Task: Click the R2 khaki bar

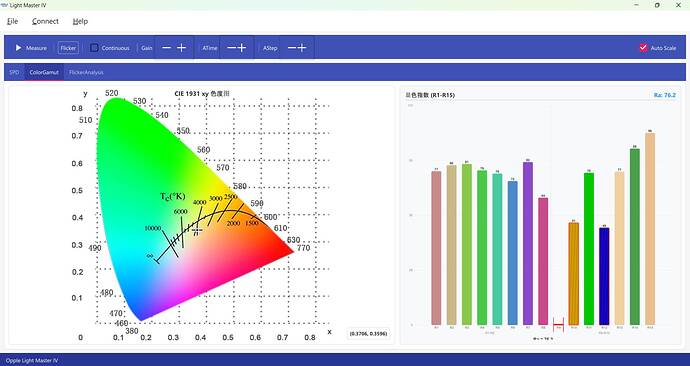Action: point(451,245)
